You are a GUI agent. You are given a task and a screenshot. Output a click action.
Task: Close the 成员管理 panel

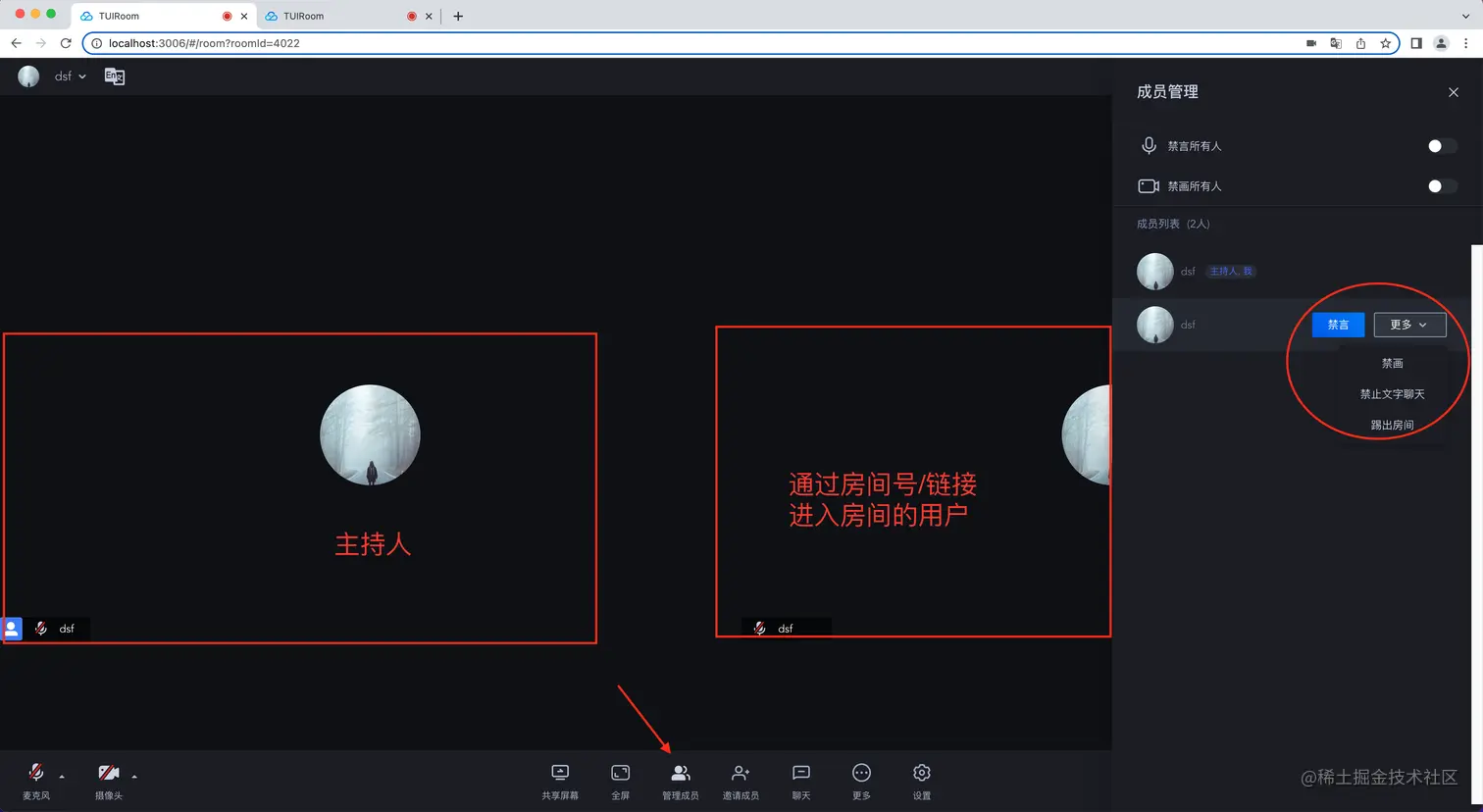click(x=1454, y=92)
